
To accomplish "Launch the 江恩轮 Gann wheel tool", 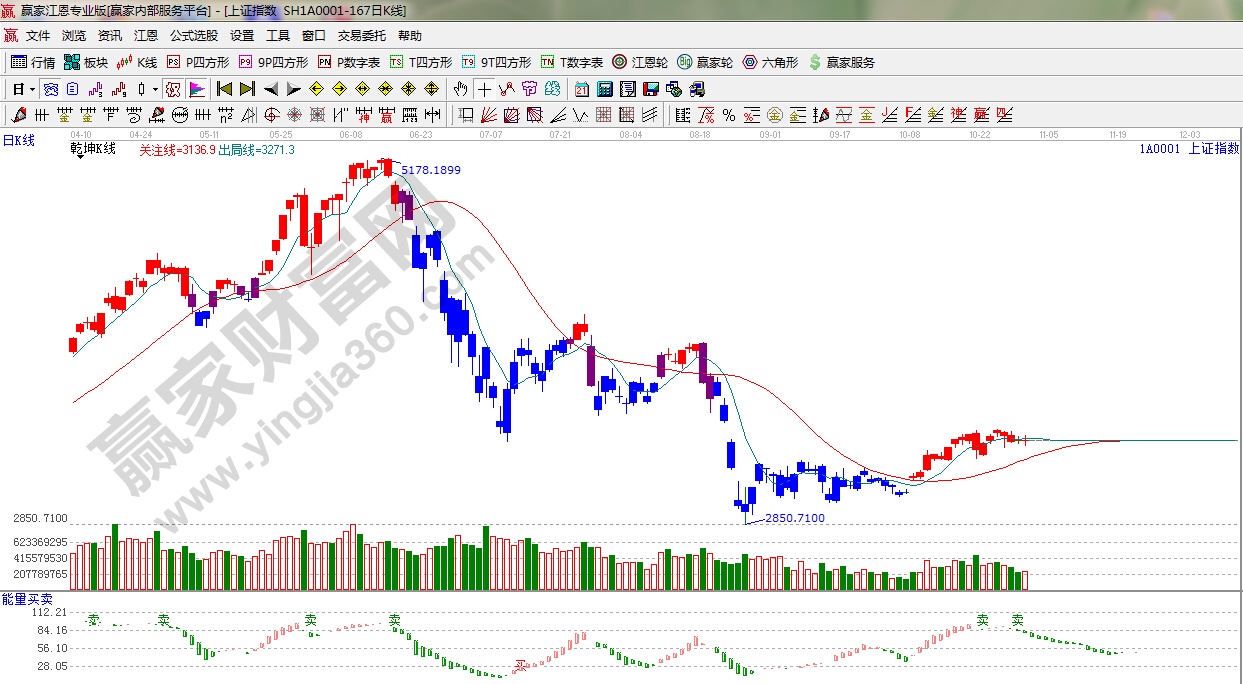I will pos(640,62).
